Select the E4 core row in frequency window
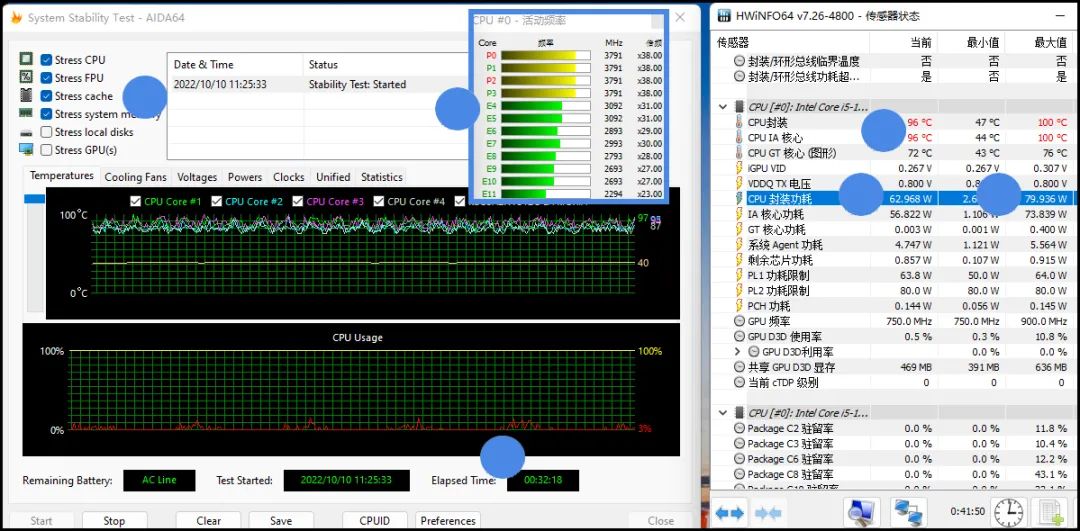 pos(571,105)
